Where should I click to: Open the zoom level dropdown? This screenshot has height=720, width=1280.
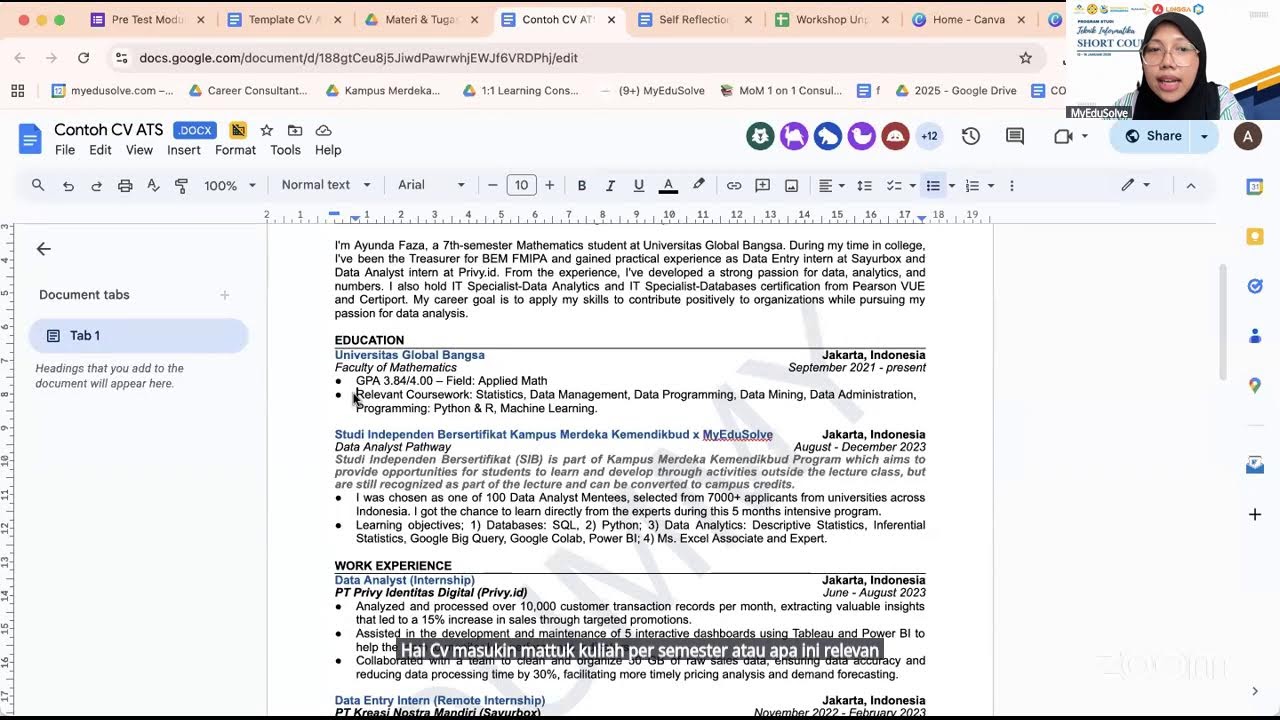[x=230, y=185]
